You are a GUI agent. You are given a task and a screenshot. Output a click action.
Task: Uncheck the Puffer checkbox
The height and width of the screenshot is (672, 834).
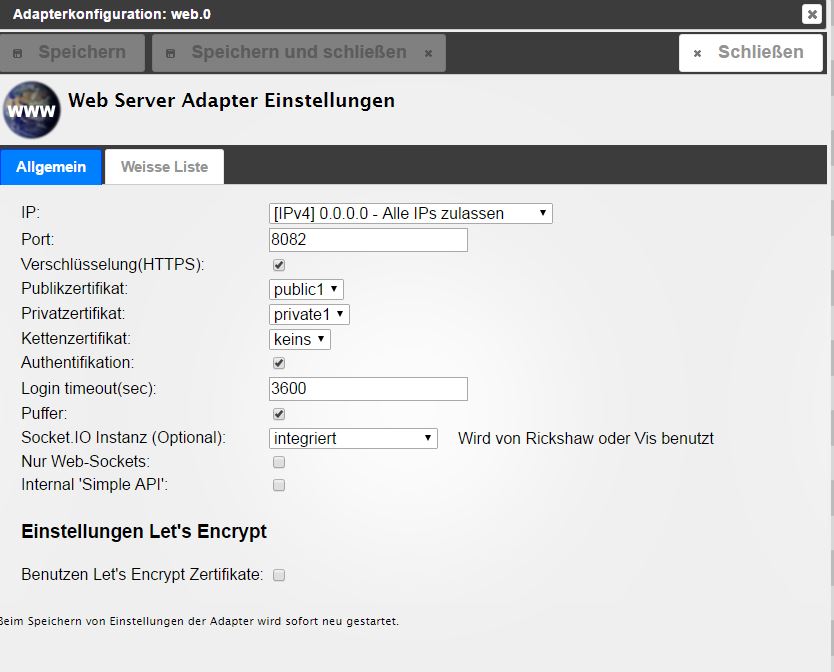click(279, 413)
